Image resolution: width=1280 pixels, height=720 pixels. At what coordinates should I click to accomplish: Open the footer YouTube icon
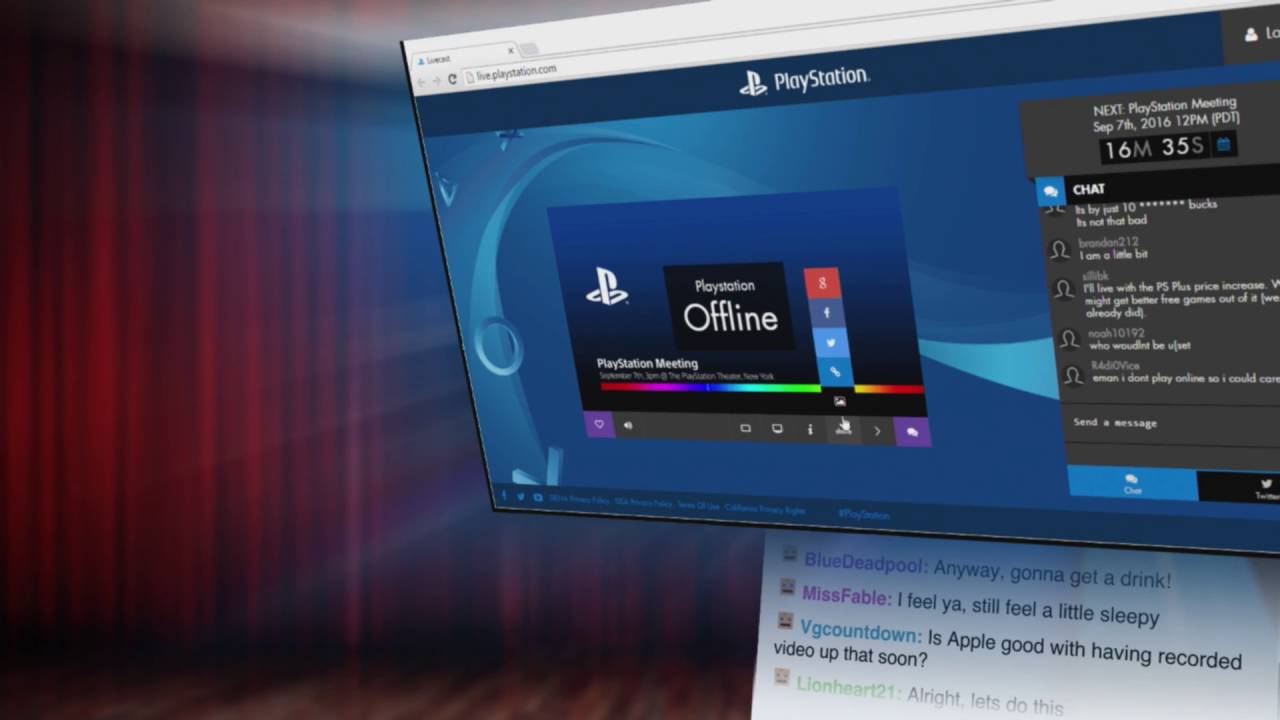pyautogui.click(x=538, y=497)
